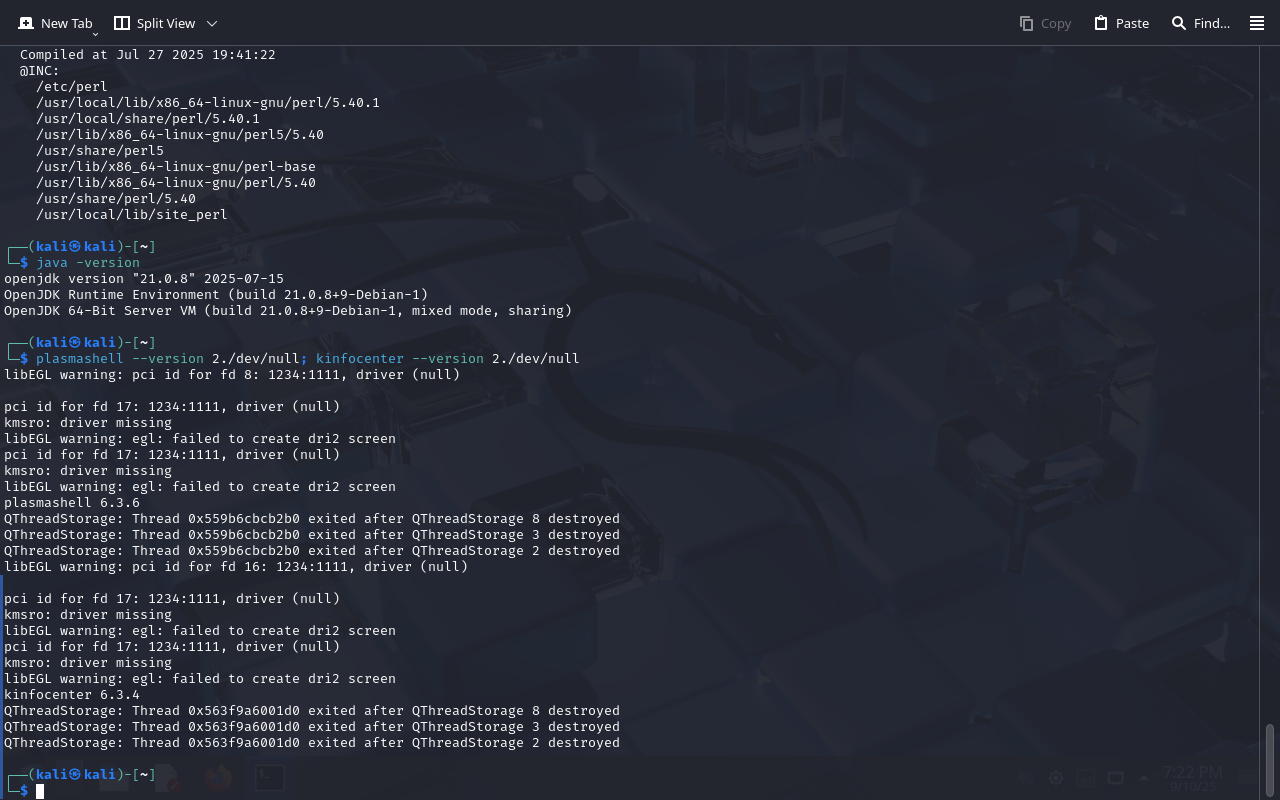Click the '@INC:' line
Viewport: 1280px width, 800px height.
click(40, 71)
